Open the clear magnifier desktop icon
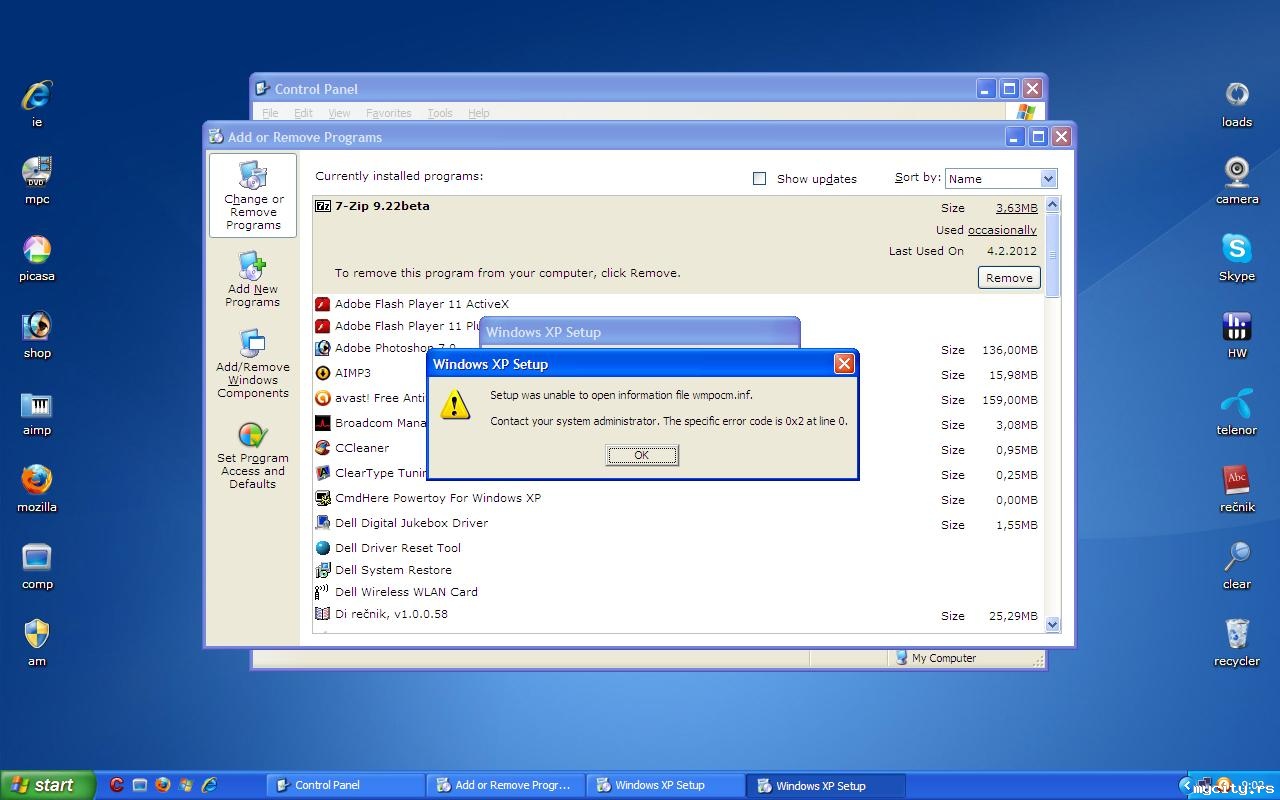The image size is (1280, 800). point(1237,558)
